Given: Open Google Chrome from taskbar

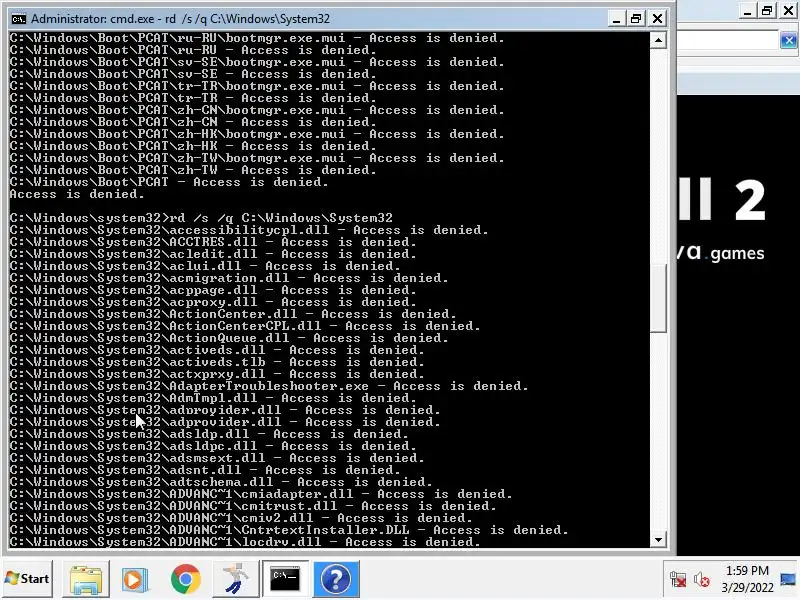Looking at the screenshot, I should [x=186, y=579].
